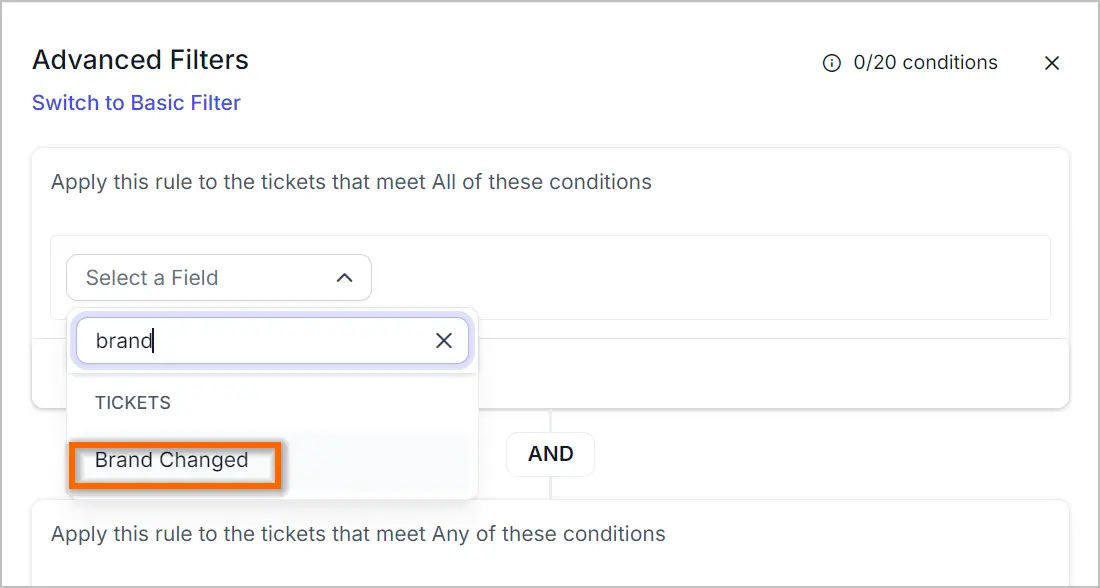Click the All of these conditions description

(x=351, y=182)
